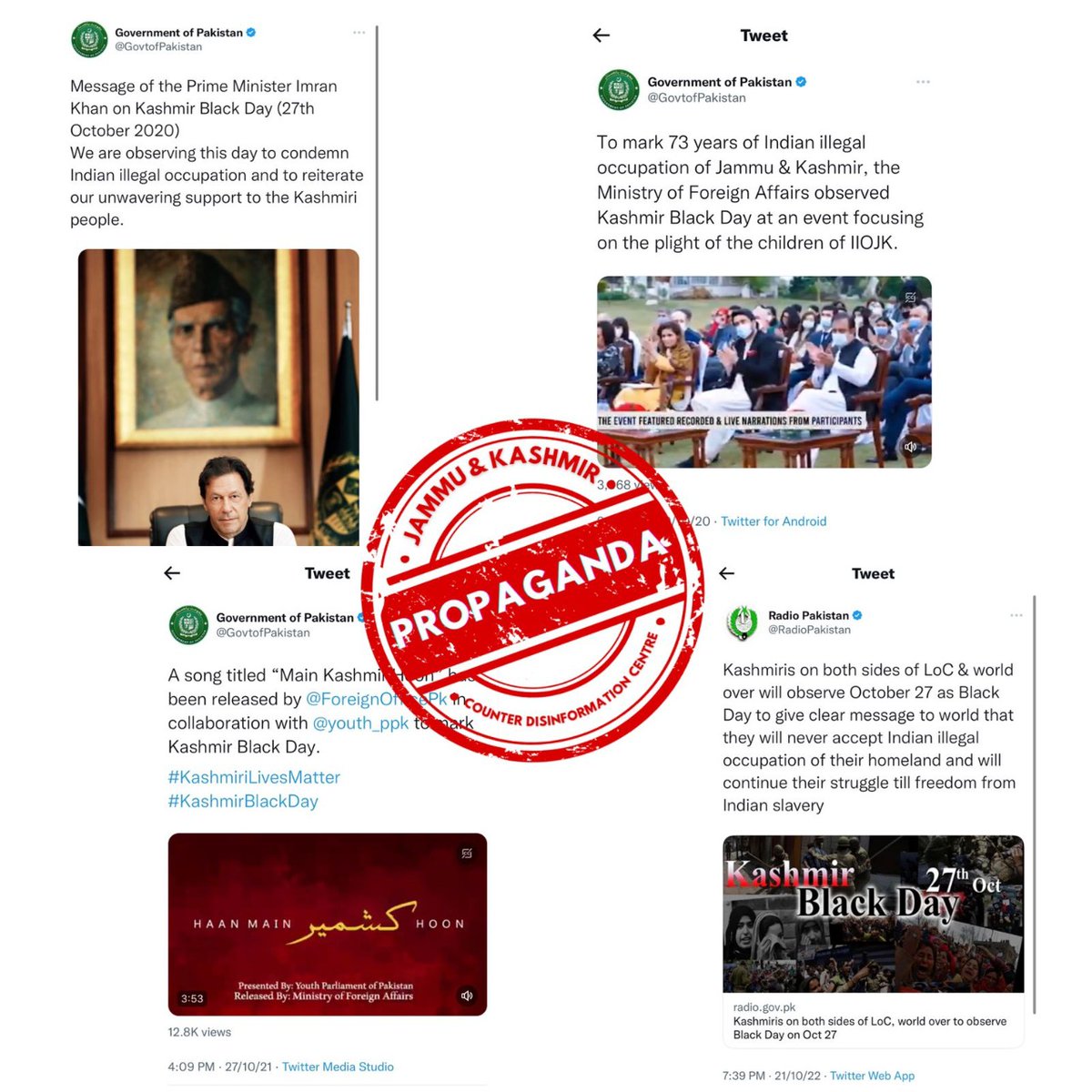
Task: Open three-dot menu on 73 years tweet
Action: (x=923, y=82)
